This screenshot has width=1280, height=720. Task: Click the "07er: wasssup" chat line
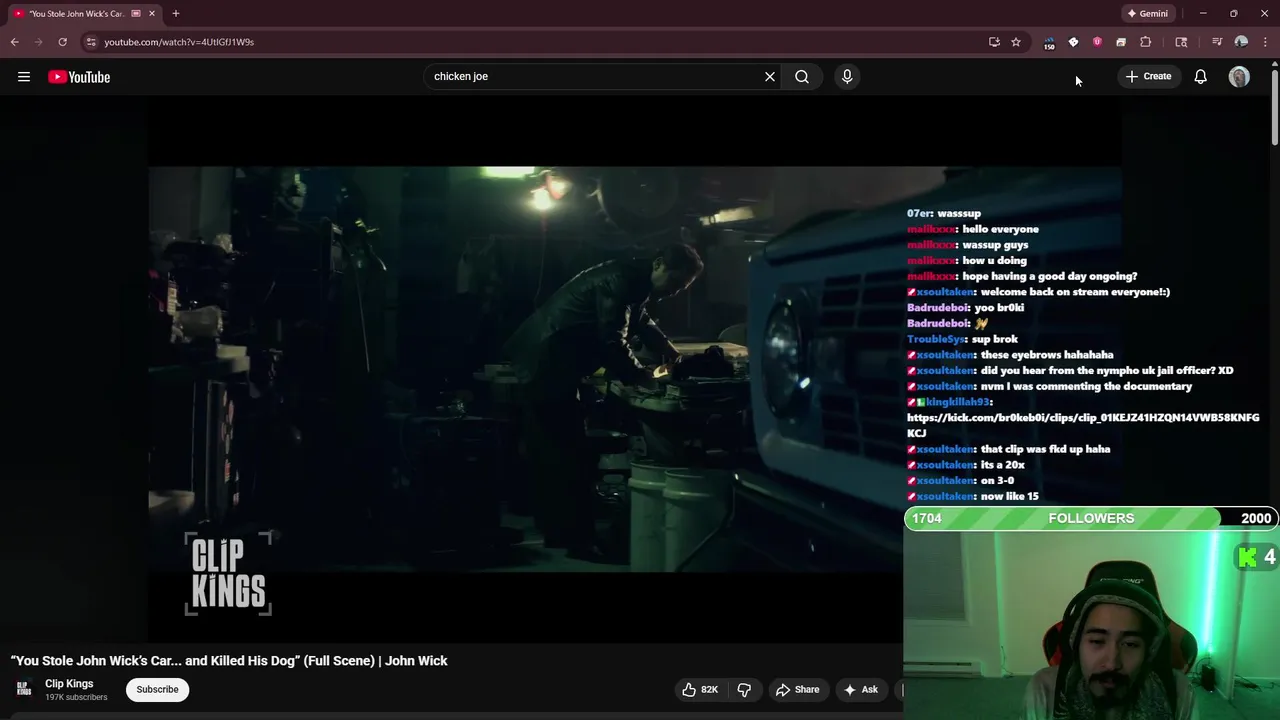point(944,213)
